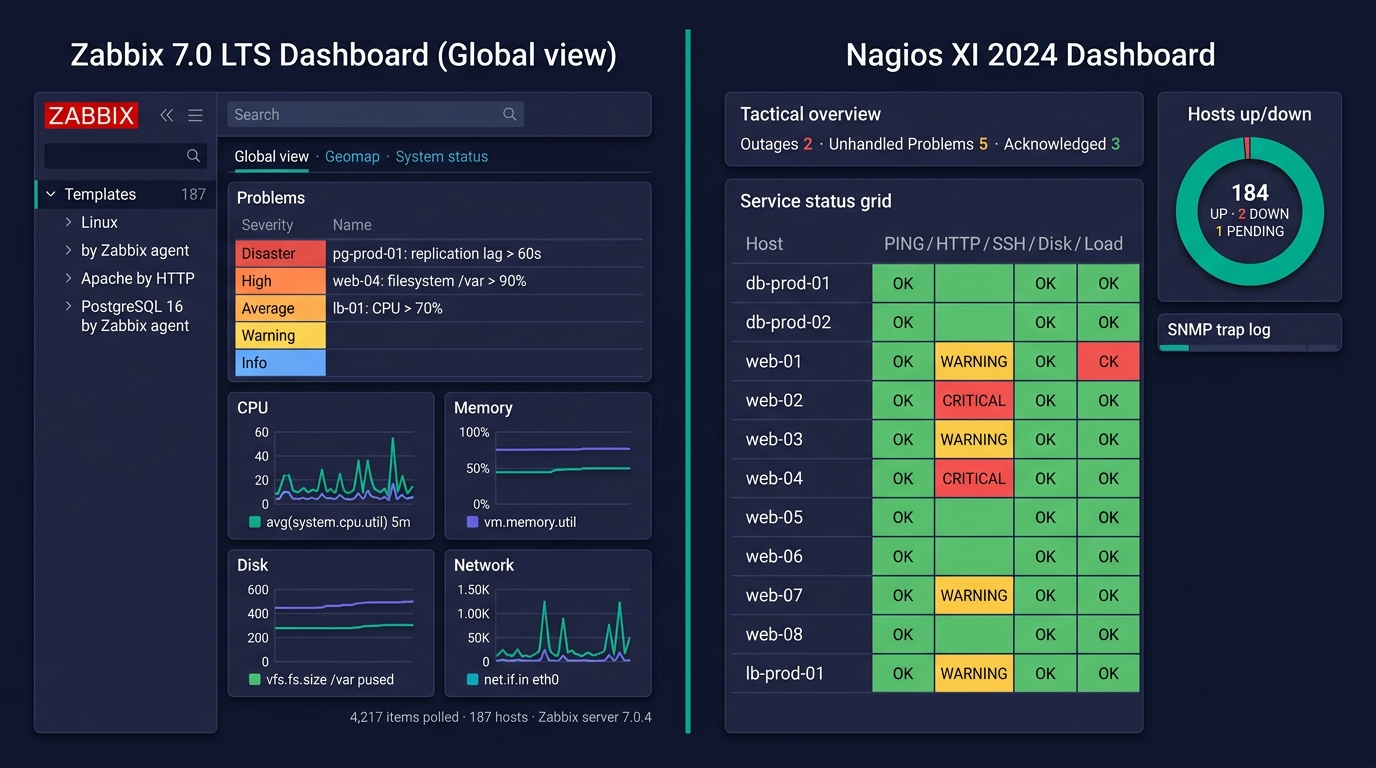Click web-06 PING OK cell
The height and width of the screenshot is (768, 1376).
click(x=903, y=557)
